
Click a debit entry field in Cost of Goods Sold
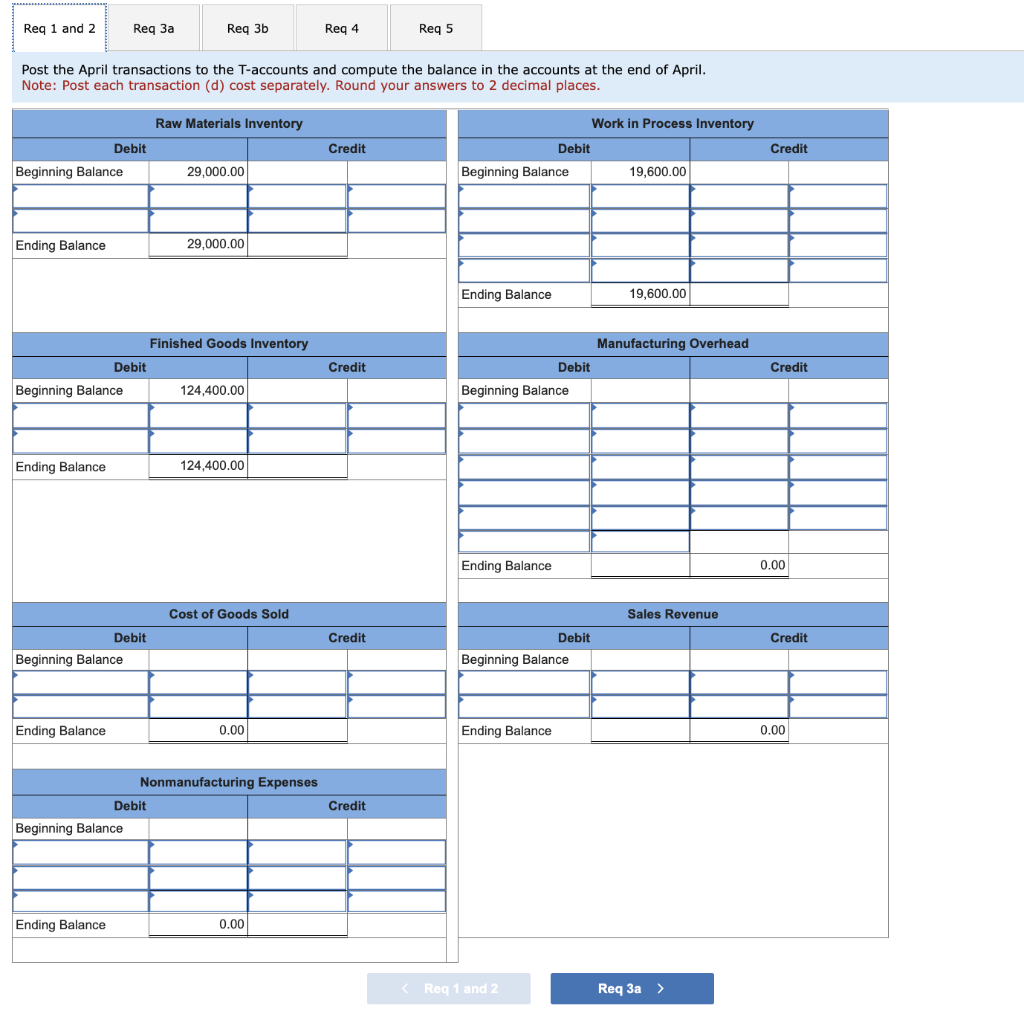click(197, 683)
